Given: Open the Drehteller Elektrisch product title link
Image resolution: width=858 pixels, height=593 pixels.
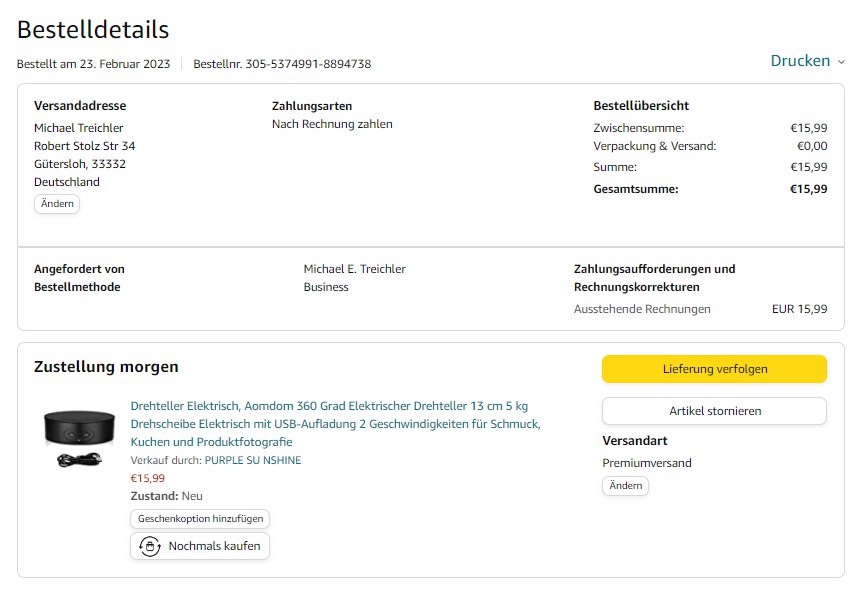Looking at the screenshot, I should click(335, 424).
